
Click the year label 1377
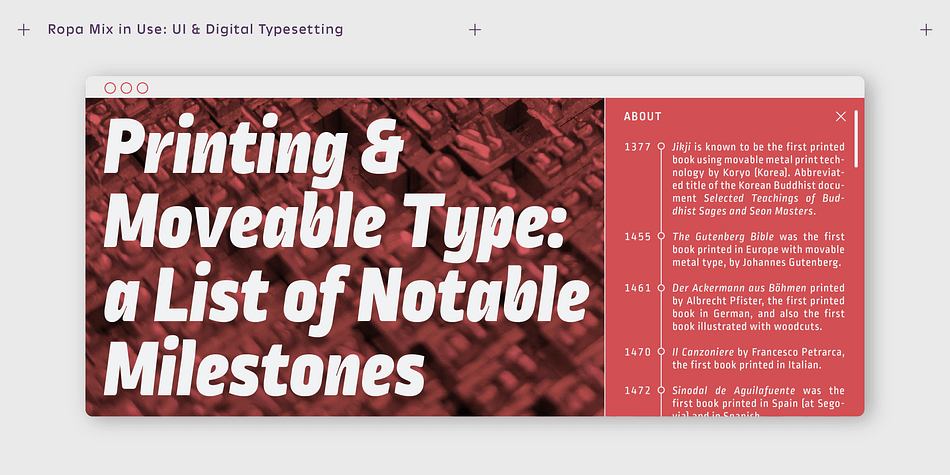coord(637,147)
